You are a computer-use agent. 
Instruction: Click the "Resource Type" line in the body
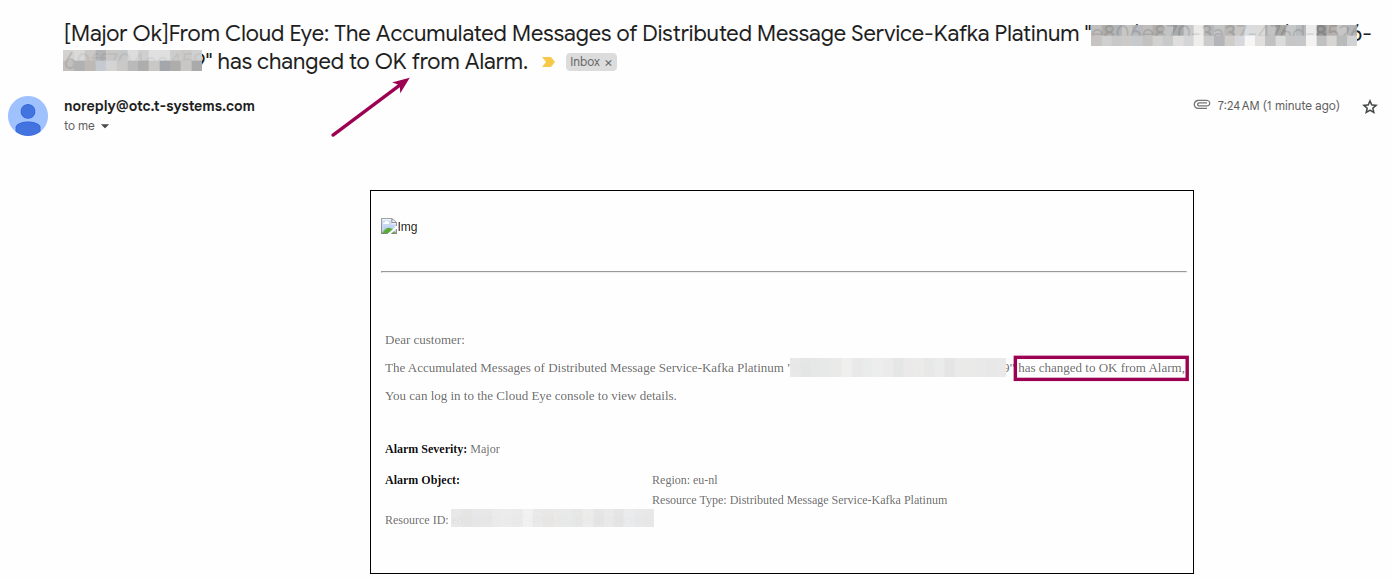tap(799, 500)
